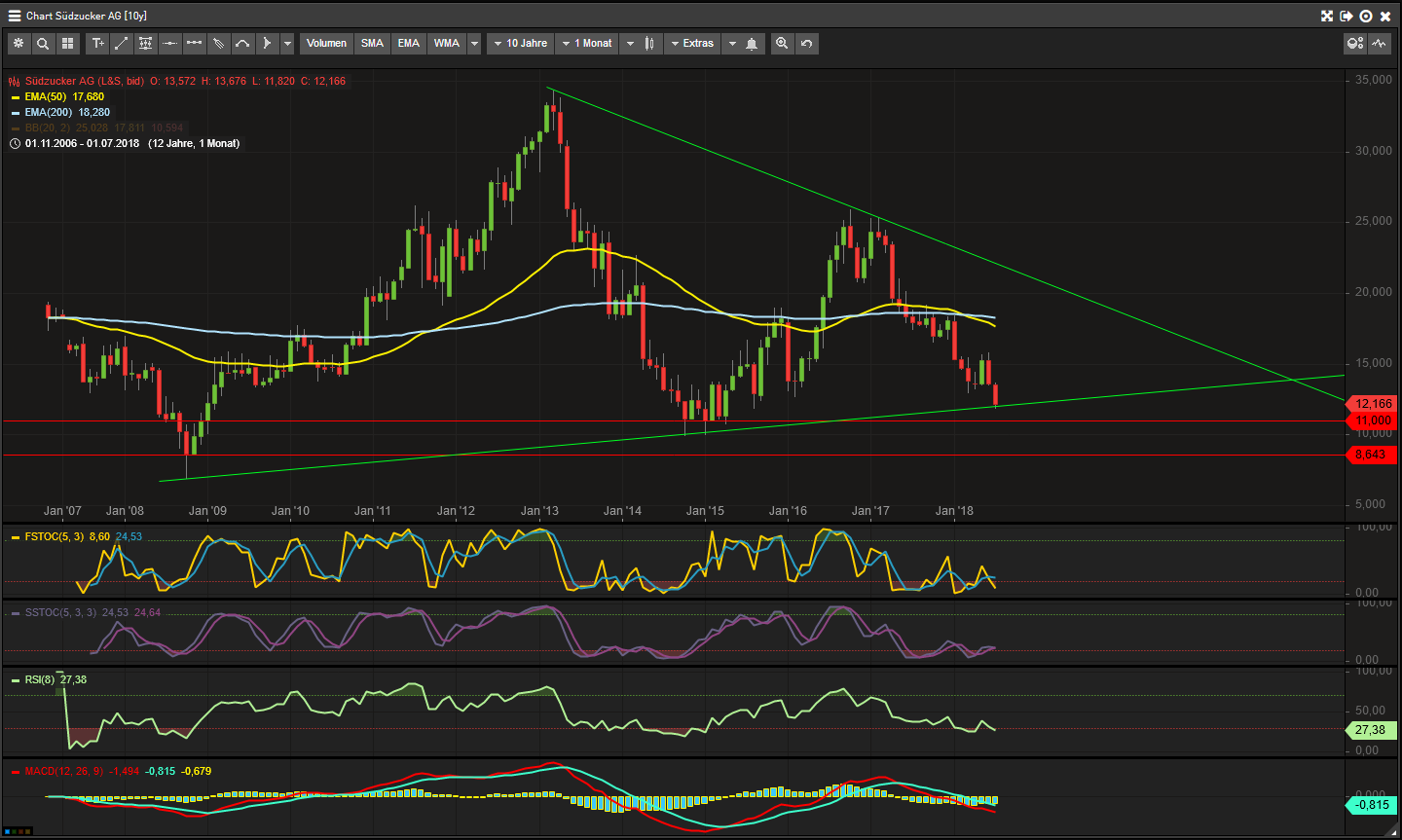This screenshot has width=1402, height=840.
Task: Select the trend line drawing tool
Action: (x=122, y=44)
